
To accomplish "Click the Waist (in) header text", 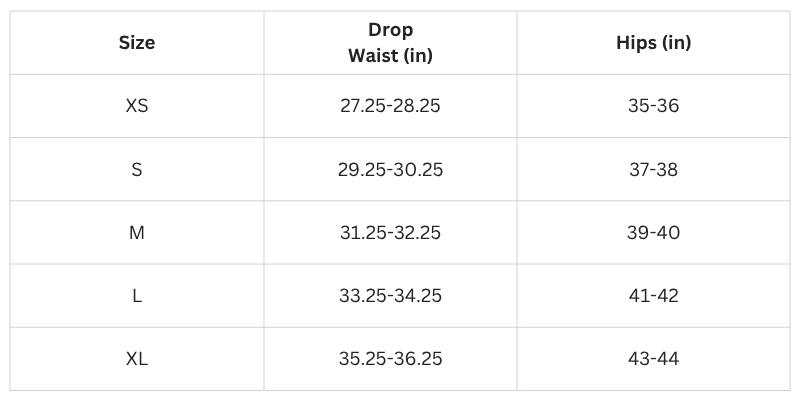I will (x=390, y=56).
